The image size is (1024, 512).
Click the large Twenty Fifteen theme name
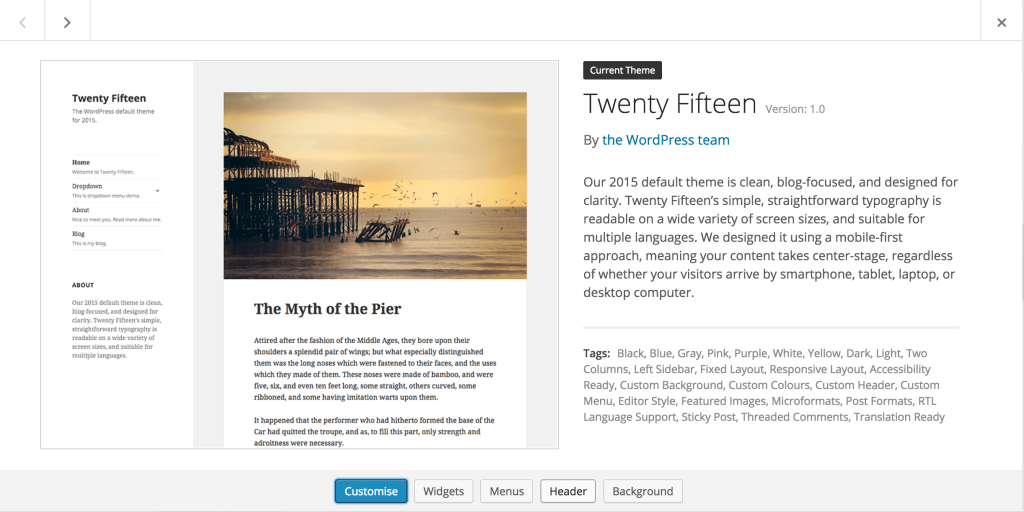(670, 104)
